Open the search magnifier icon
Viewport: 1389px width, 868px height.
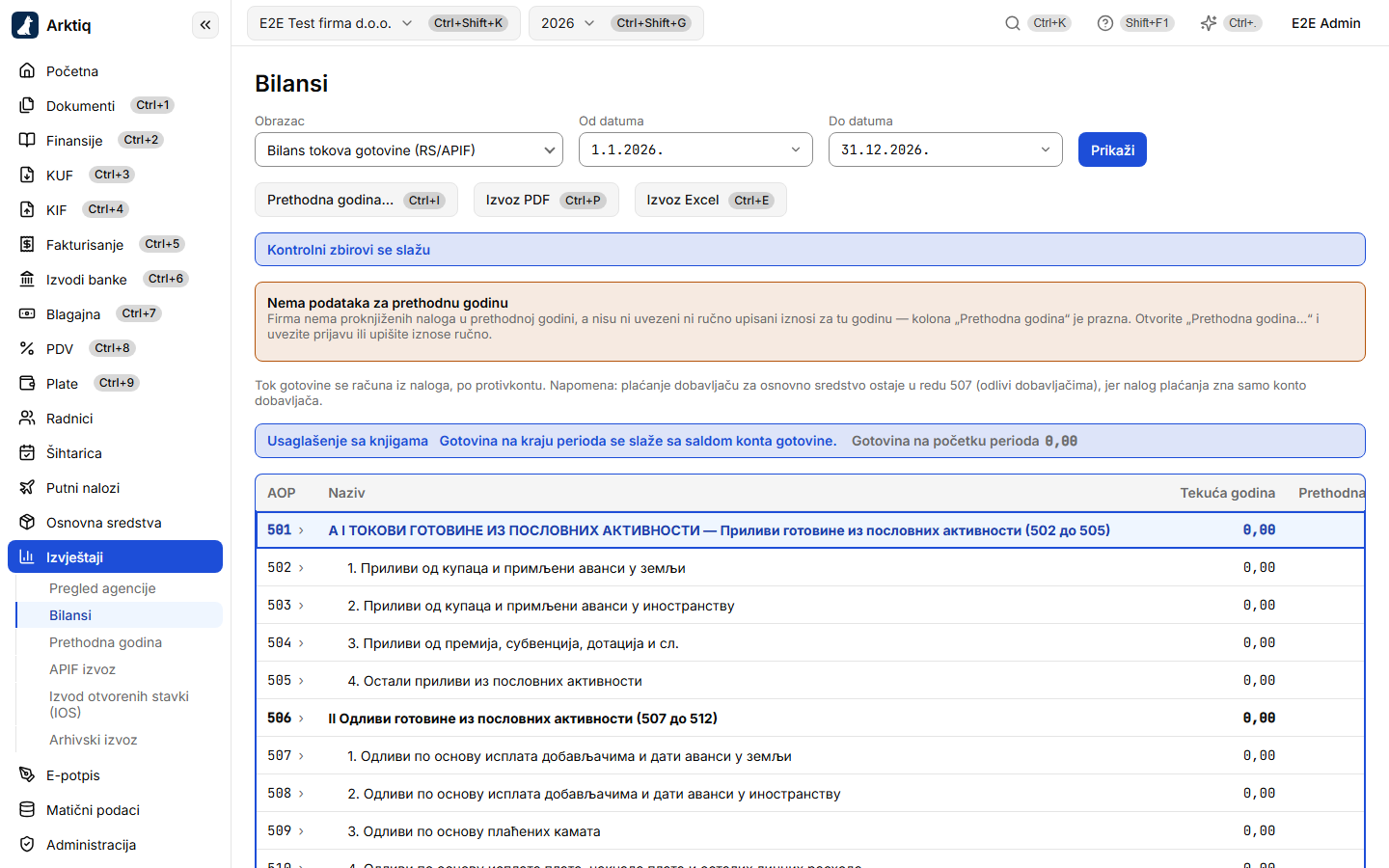pyautogui.click(x=1013, y=23)
